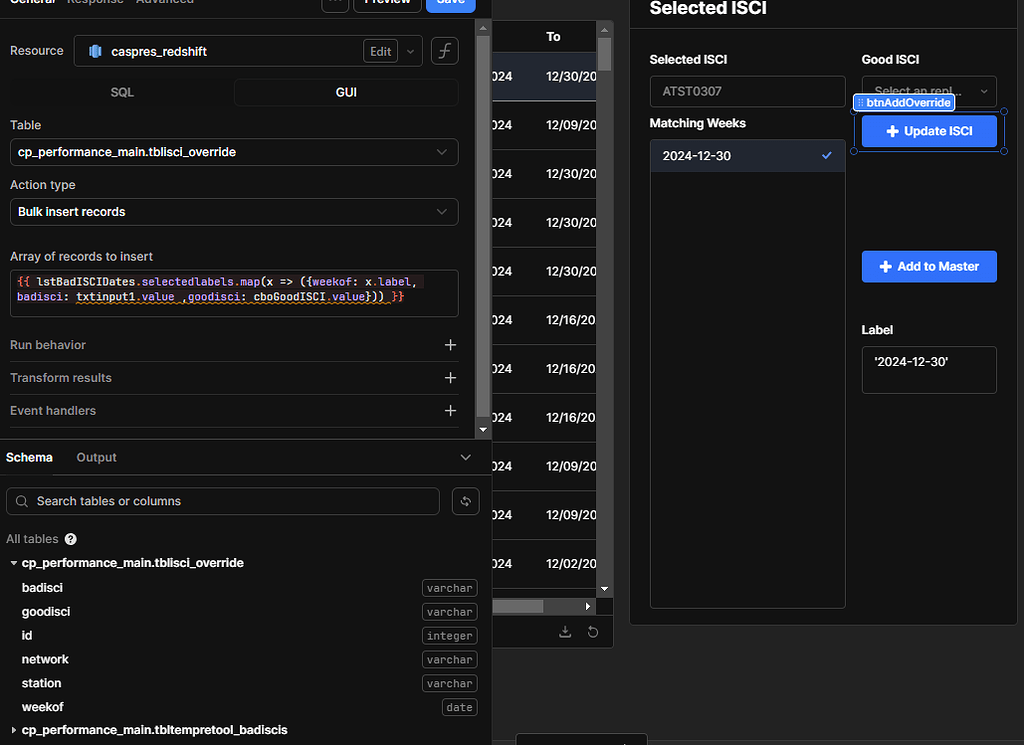Screen dimensions: 1024x745
Task: Collapse the Schema panel
Action: point(465,457)
